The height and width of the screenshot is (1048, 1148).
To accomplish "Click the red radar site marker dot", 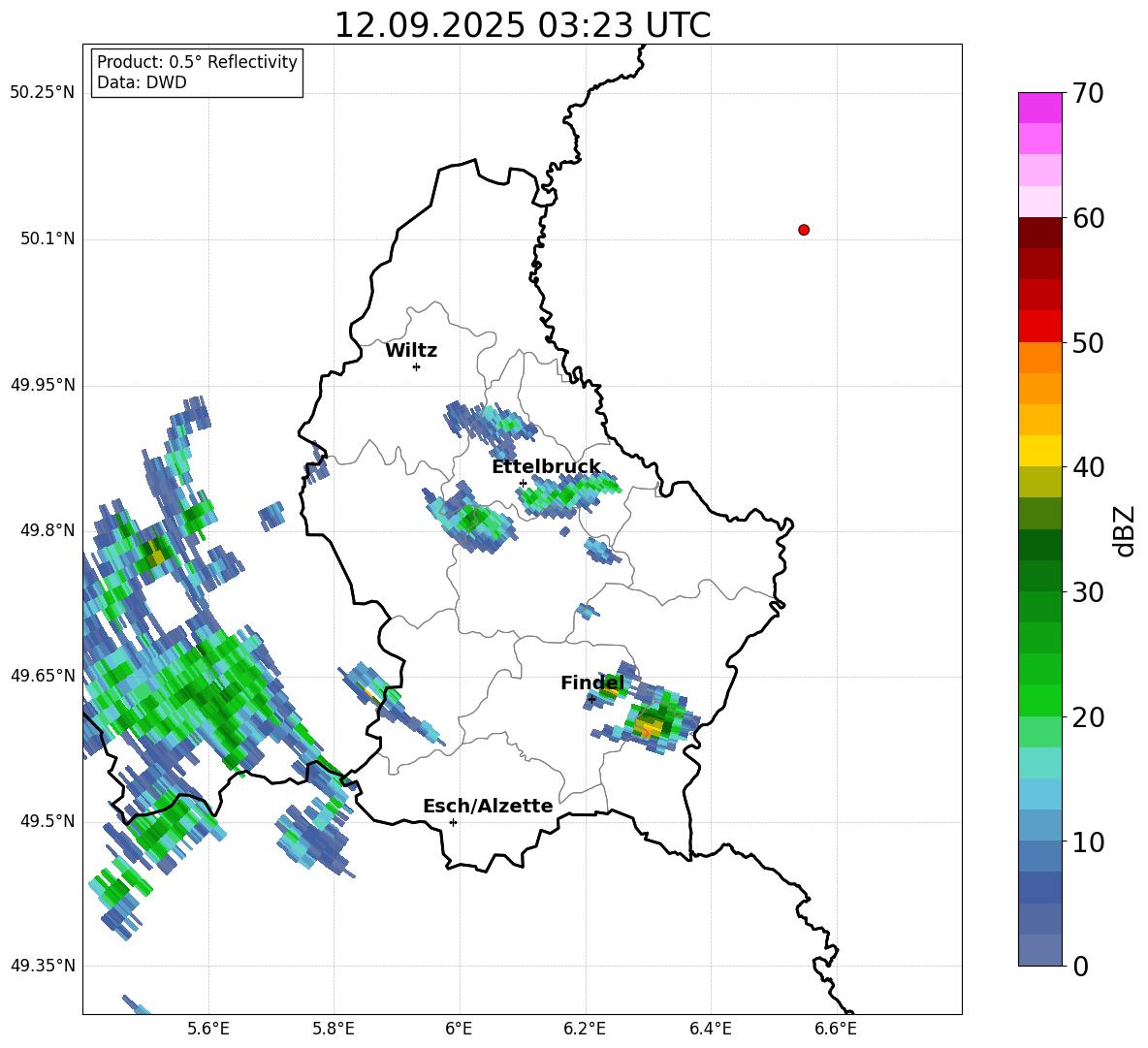I will pyautogui.click(x=804, y=230).
